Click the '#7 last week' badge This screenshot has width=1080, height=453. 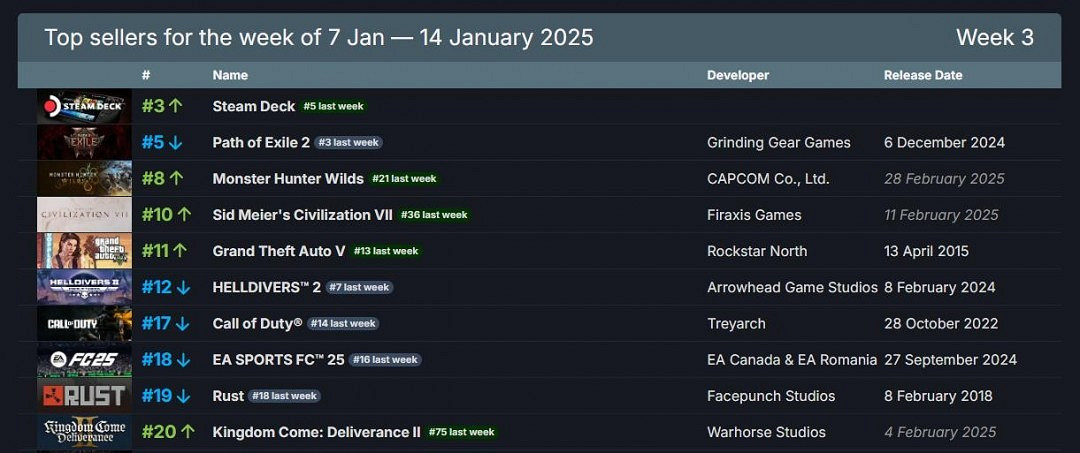tap(360, 287)
